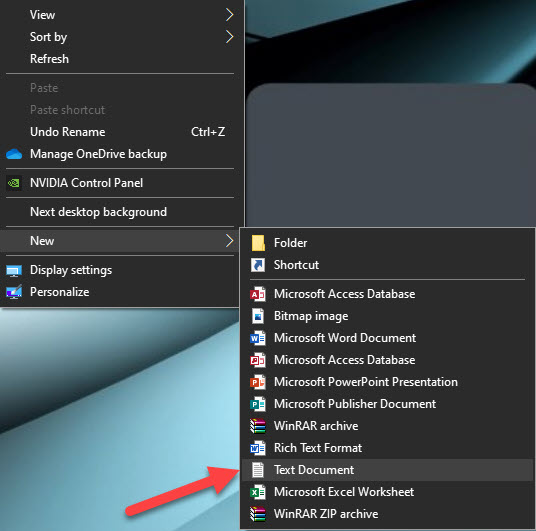Image resolution: width=536 pixels, height=531 pixels.
Task: Click the Rich Text Format icon
Action: 258,448
